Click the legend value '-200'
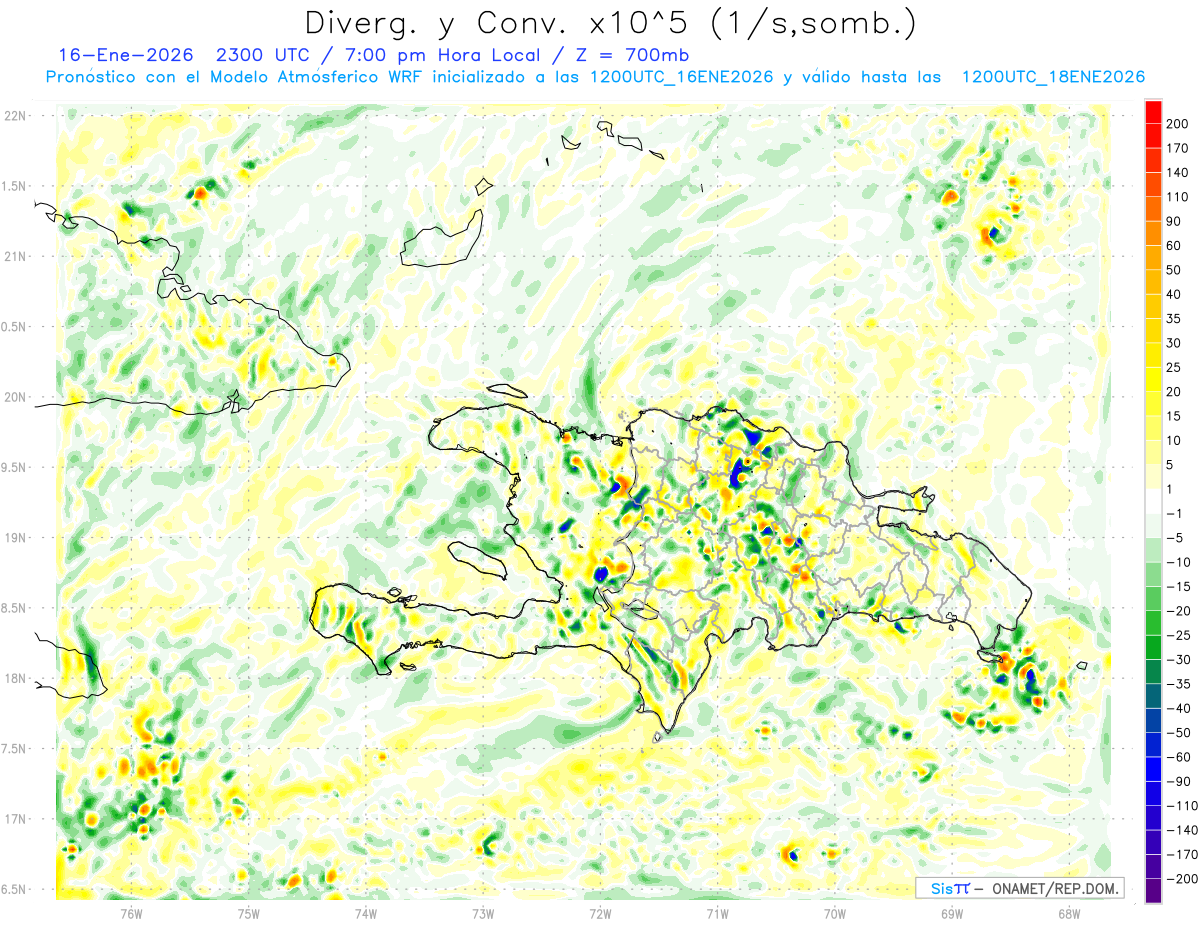The image size is (1200, 927). click(1181, 878)
